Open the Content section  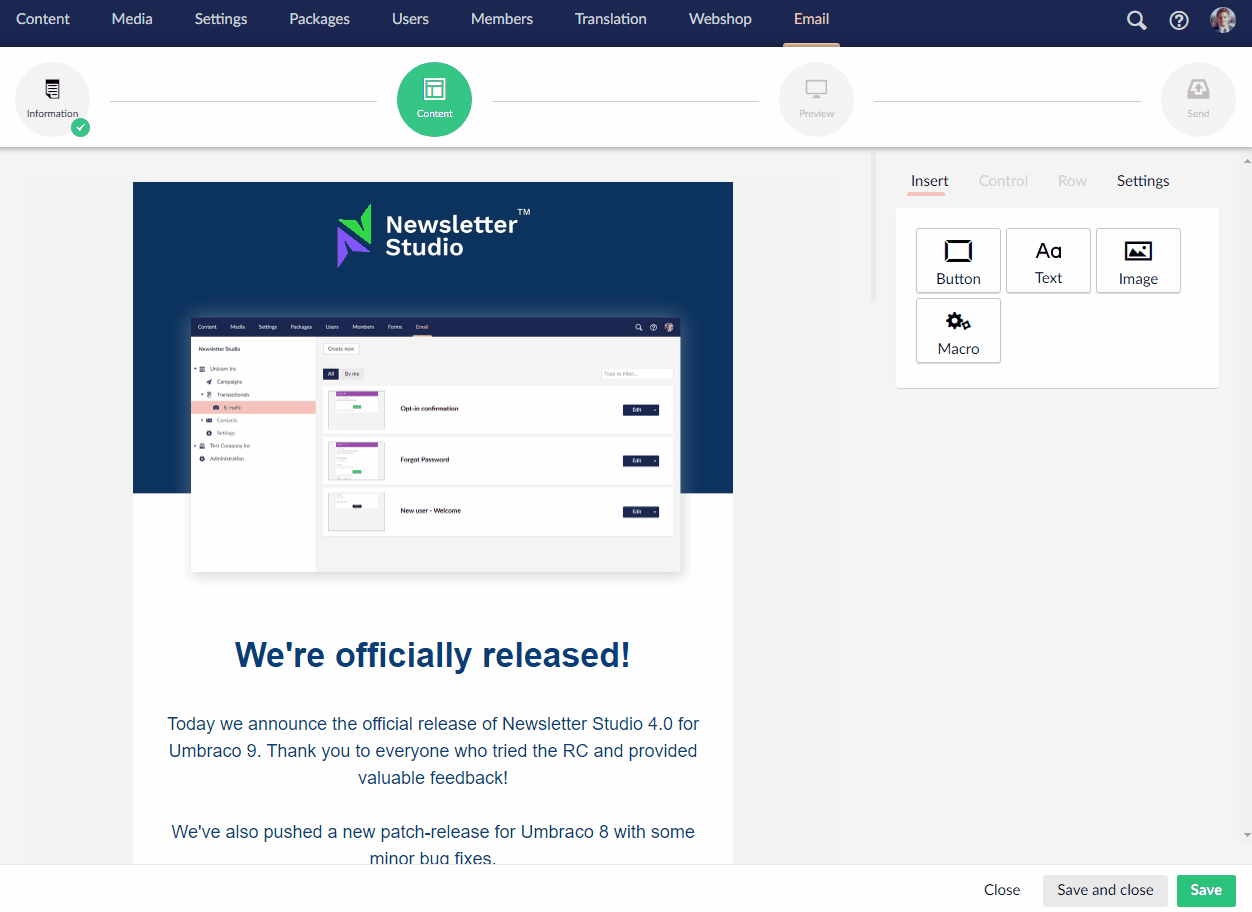[43, 19]
